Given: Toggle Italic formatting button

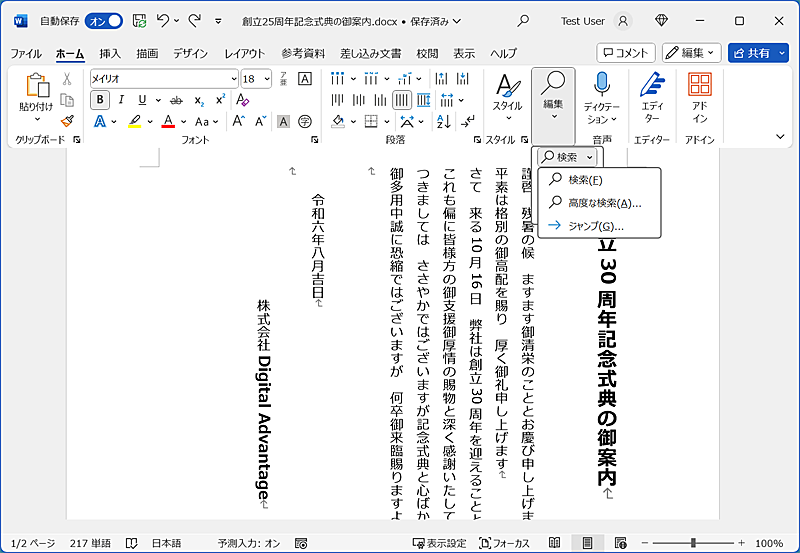Looking at the screenshot, I should point(121,100).
